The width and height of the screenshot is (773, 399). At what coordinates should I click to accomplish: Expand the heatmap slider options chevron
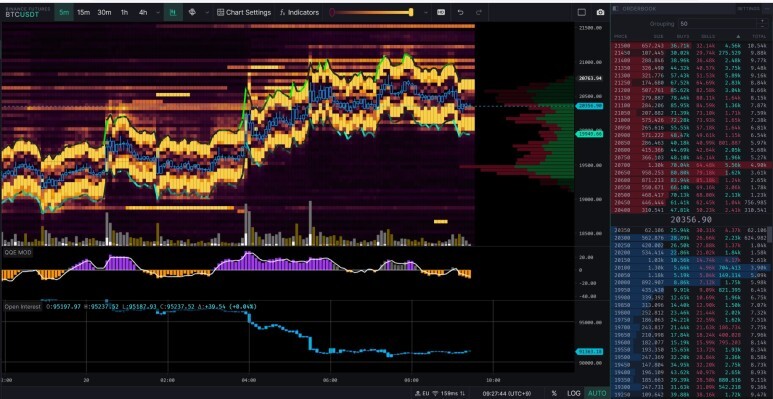426,12
